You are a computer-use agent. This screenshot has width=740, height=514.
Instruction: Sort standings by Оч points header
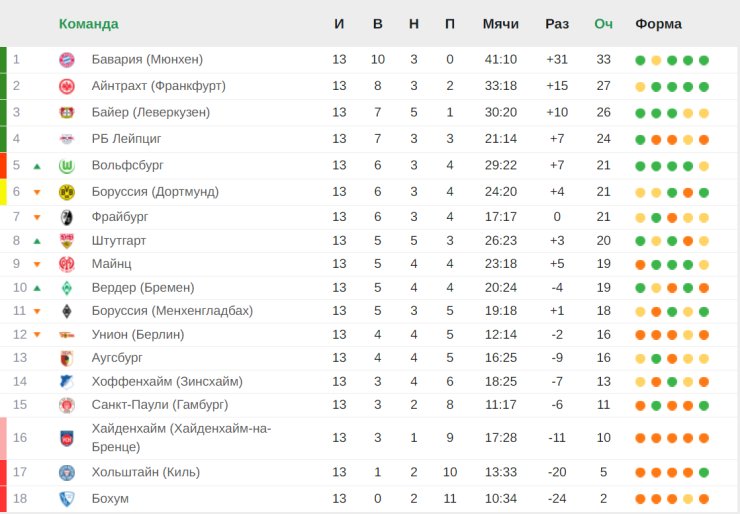click(603, 24)
